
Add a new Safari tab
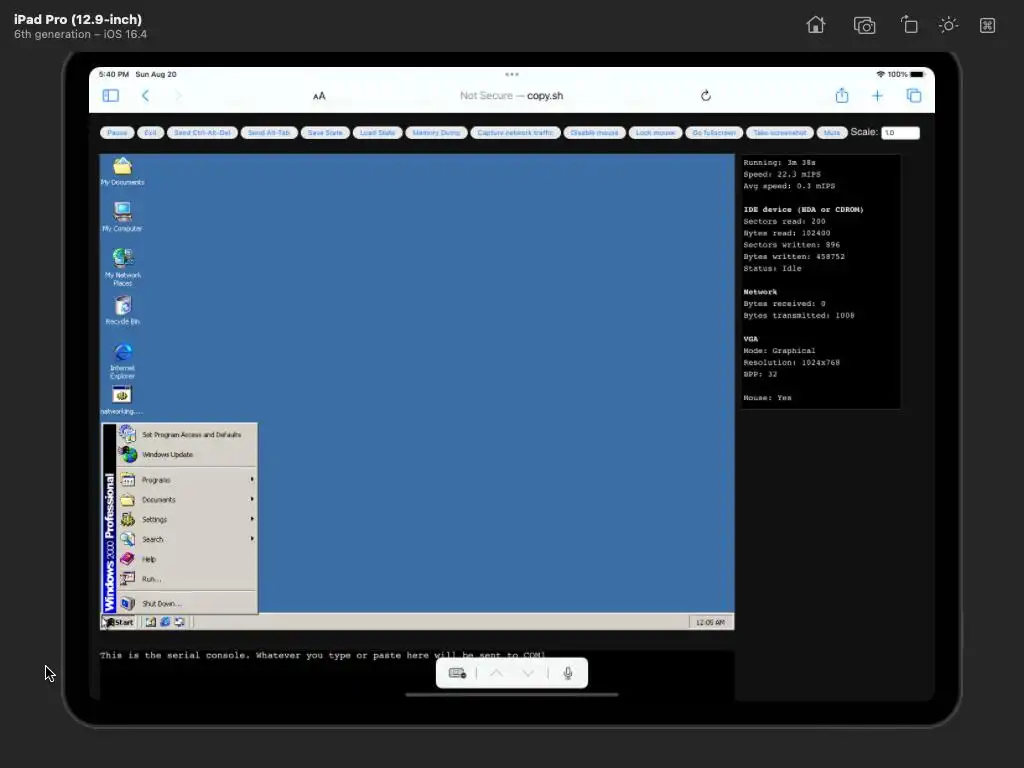coord(877,96)
